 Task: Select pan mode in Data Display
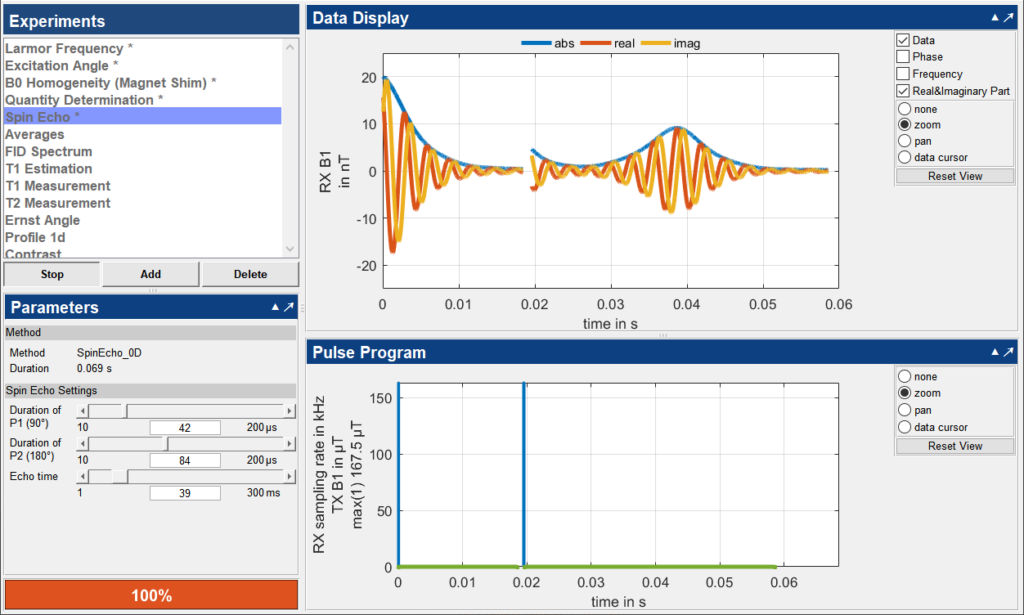905,141
